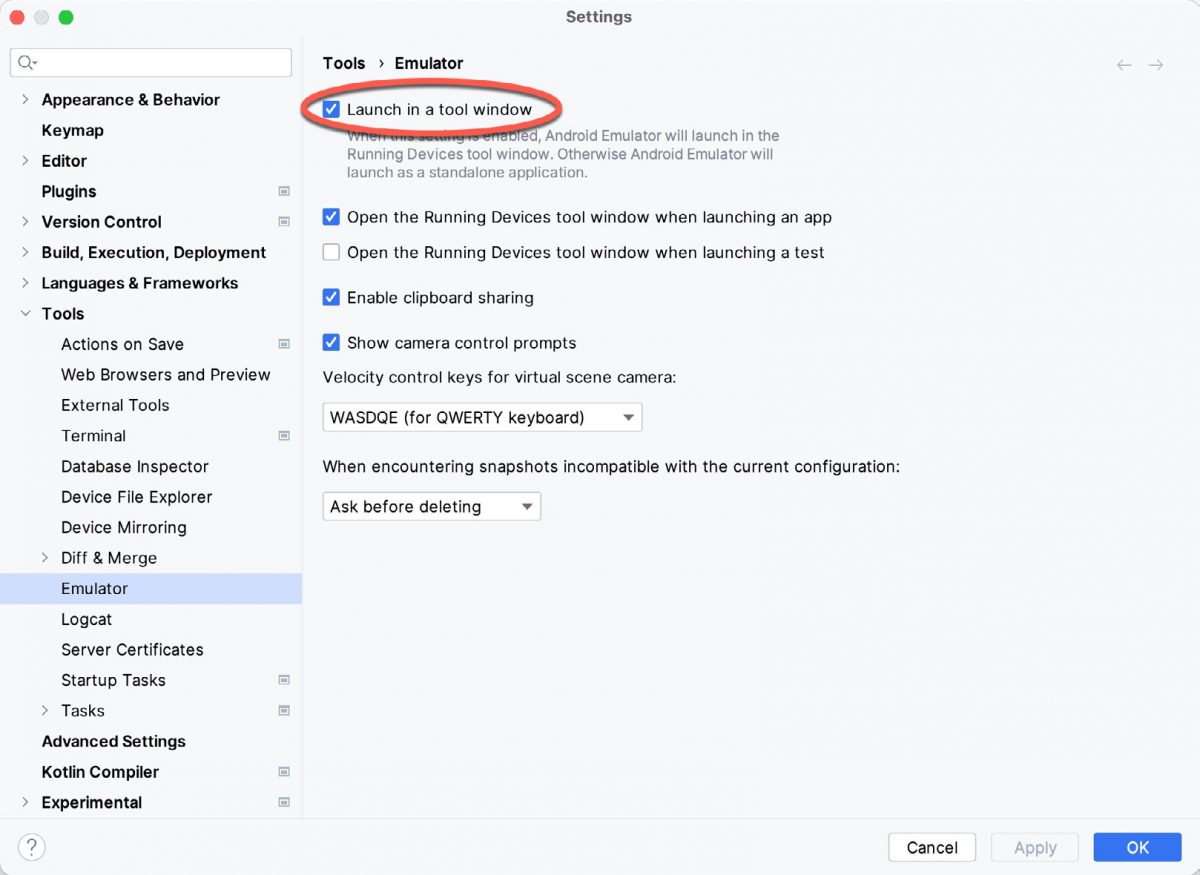Expand the Appearance & Behavior section
The width and height of the screenshot is (1200, 875).
pyautogui.click(x=24, y=99)
